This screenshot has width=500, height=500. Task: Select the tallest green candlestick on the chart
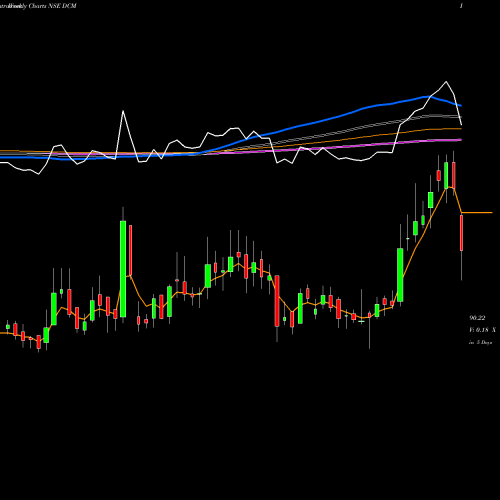pyautogui.click(x=123, y=269)
